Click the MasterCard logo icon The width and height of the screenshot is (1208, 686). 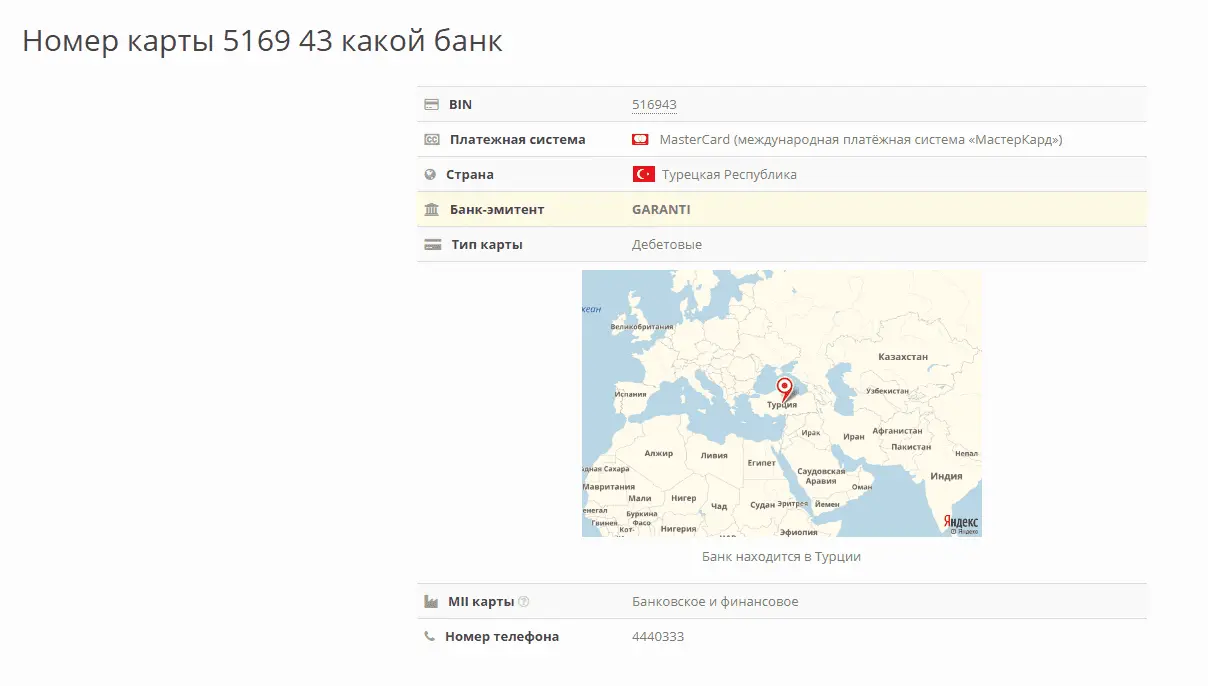(641, 139)
